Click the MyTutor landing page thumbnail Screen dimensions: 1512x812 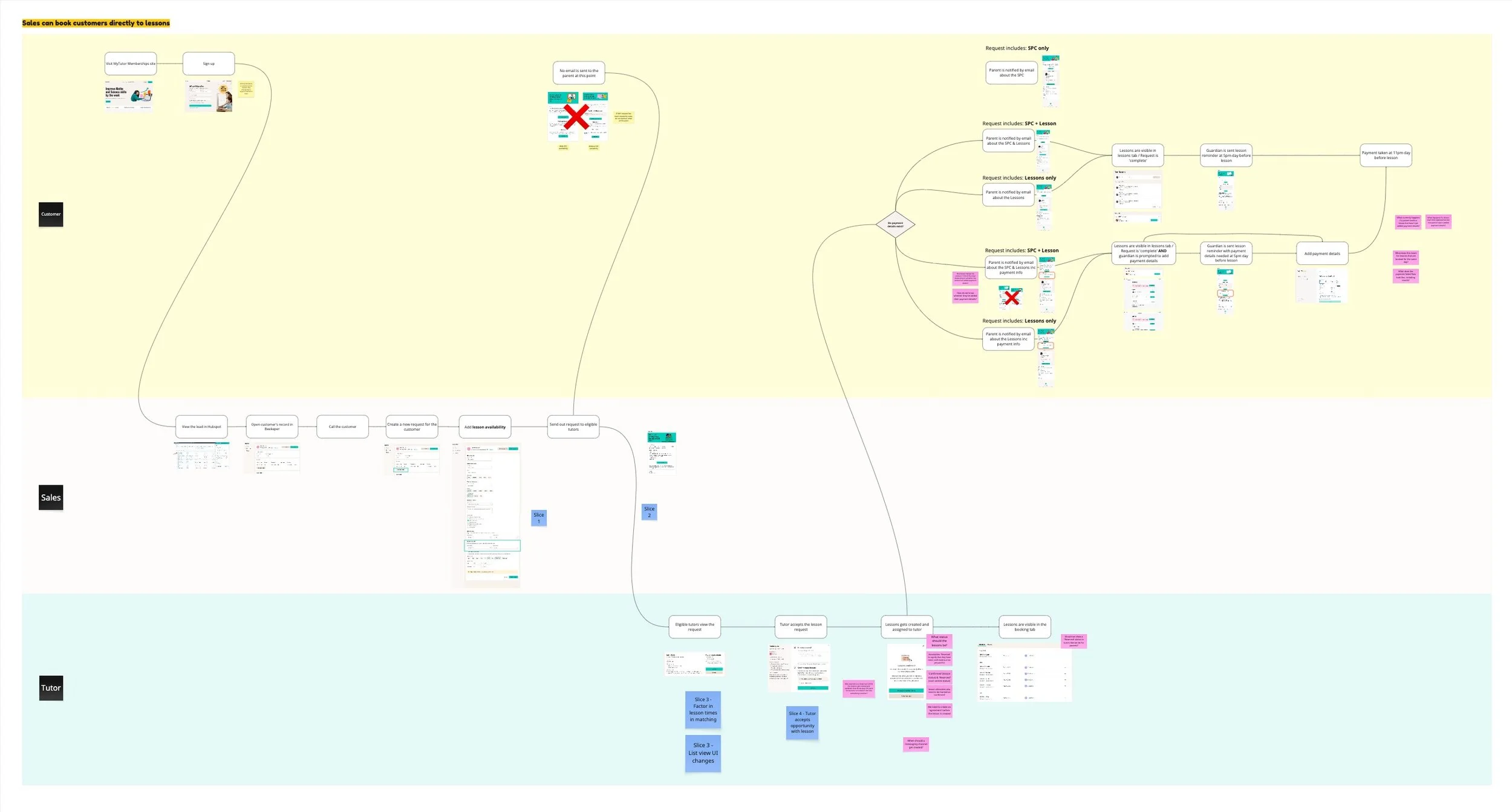[x=129, y=96]
